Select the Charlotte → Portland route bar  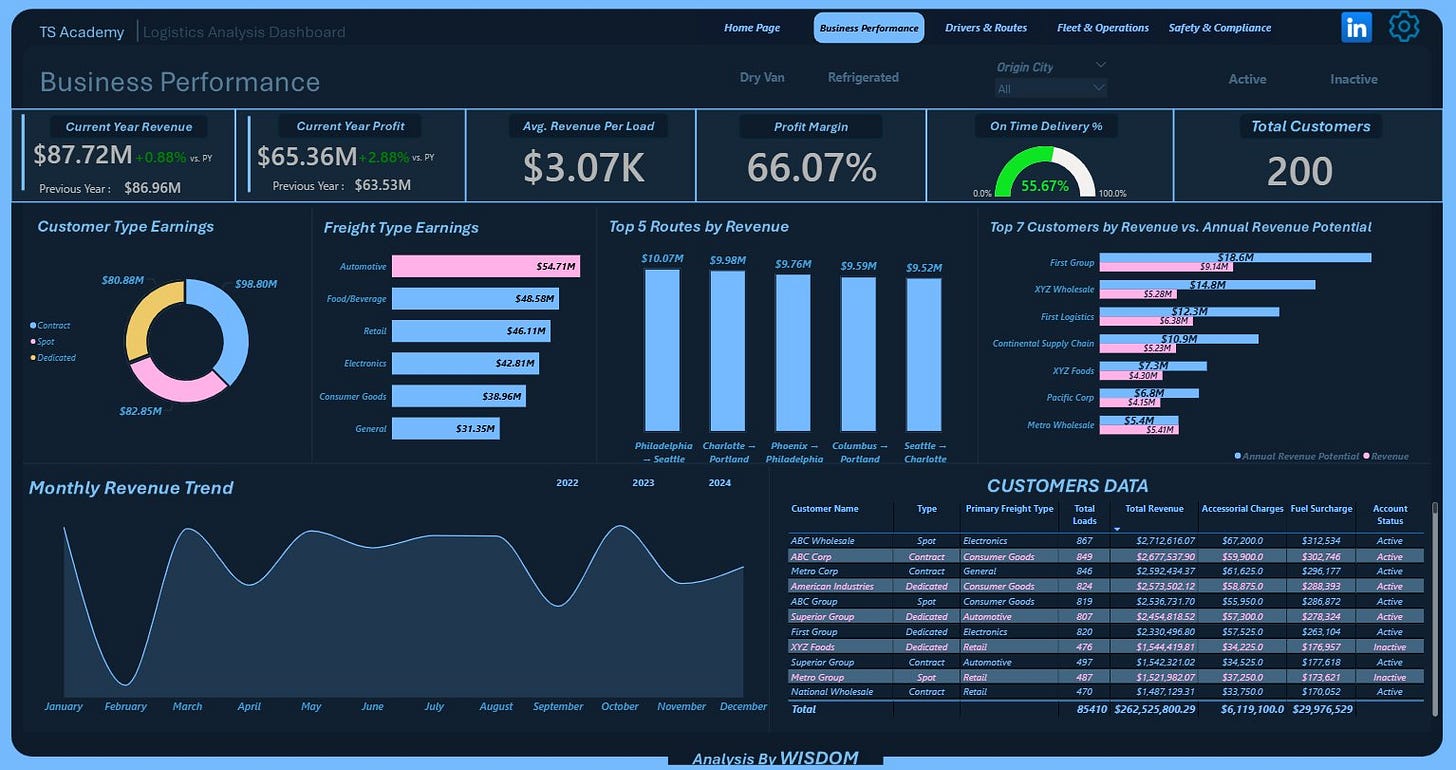[728, 350]
